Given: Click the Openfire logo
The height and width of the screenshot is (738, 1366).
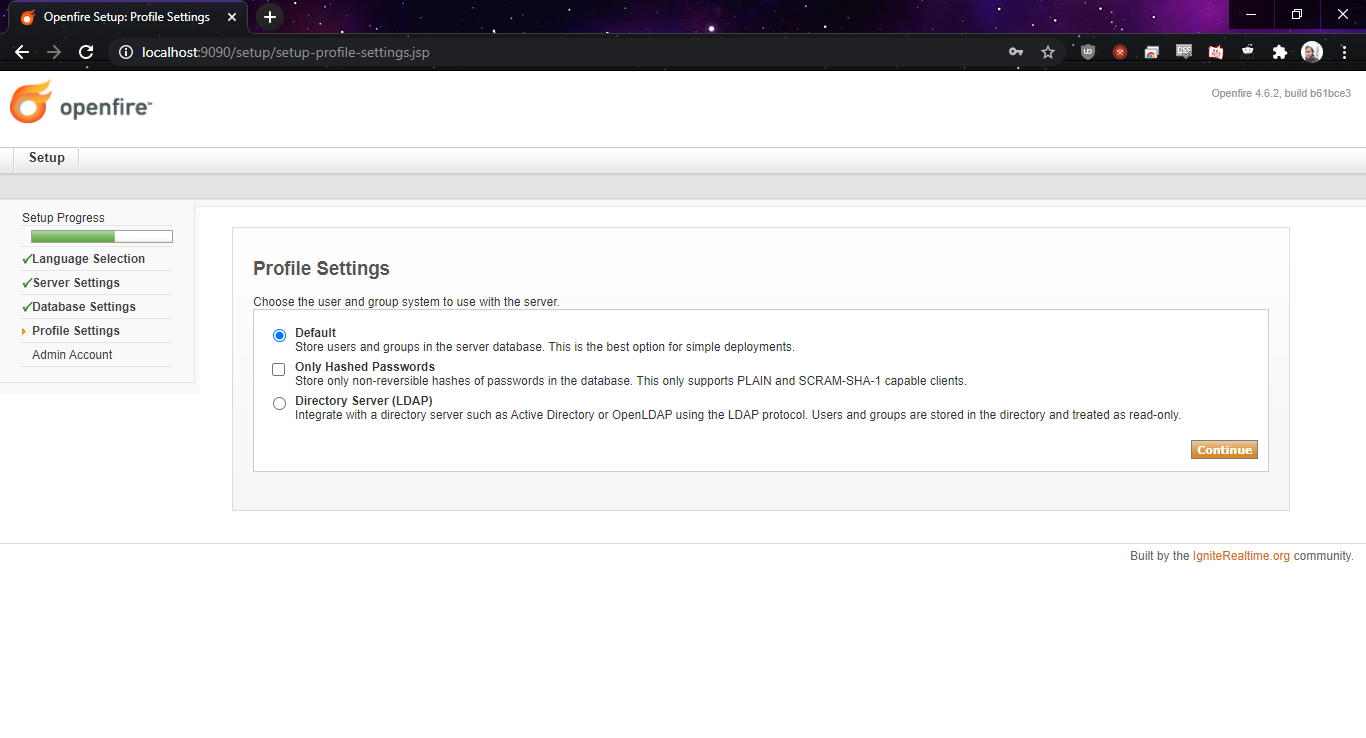Looking at the screenshot, I should (x=81, y=103).
